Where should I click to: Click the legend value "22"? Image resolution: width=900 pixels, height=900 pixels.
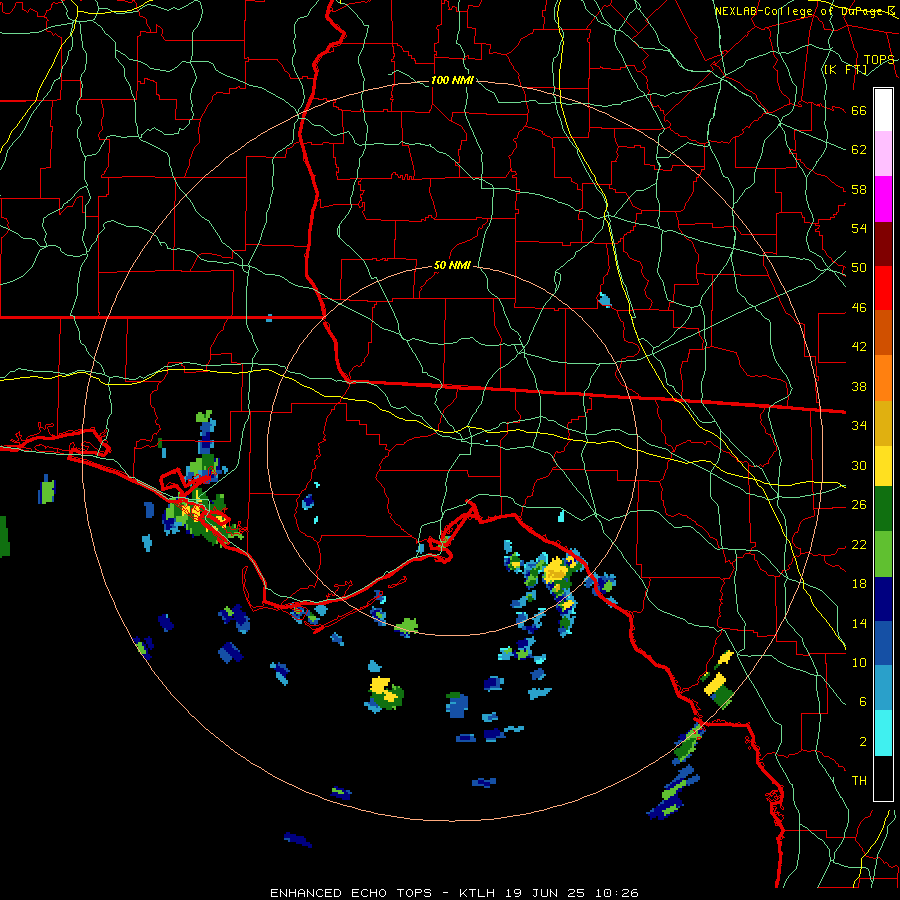[859, 545]
